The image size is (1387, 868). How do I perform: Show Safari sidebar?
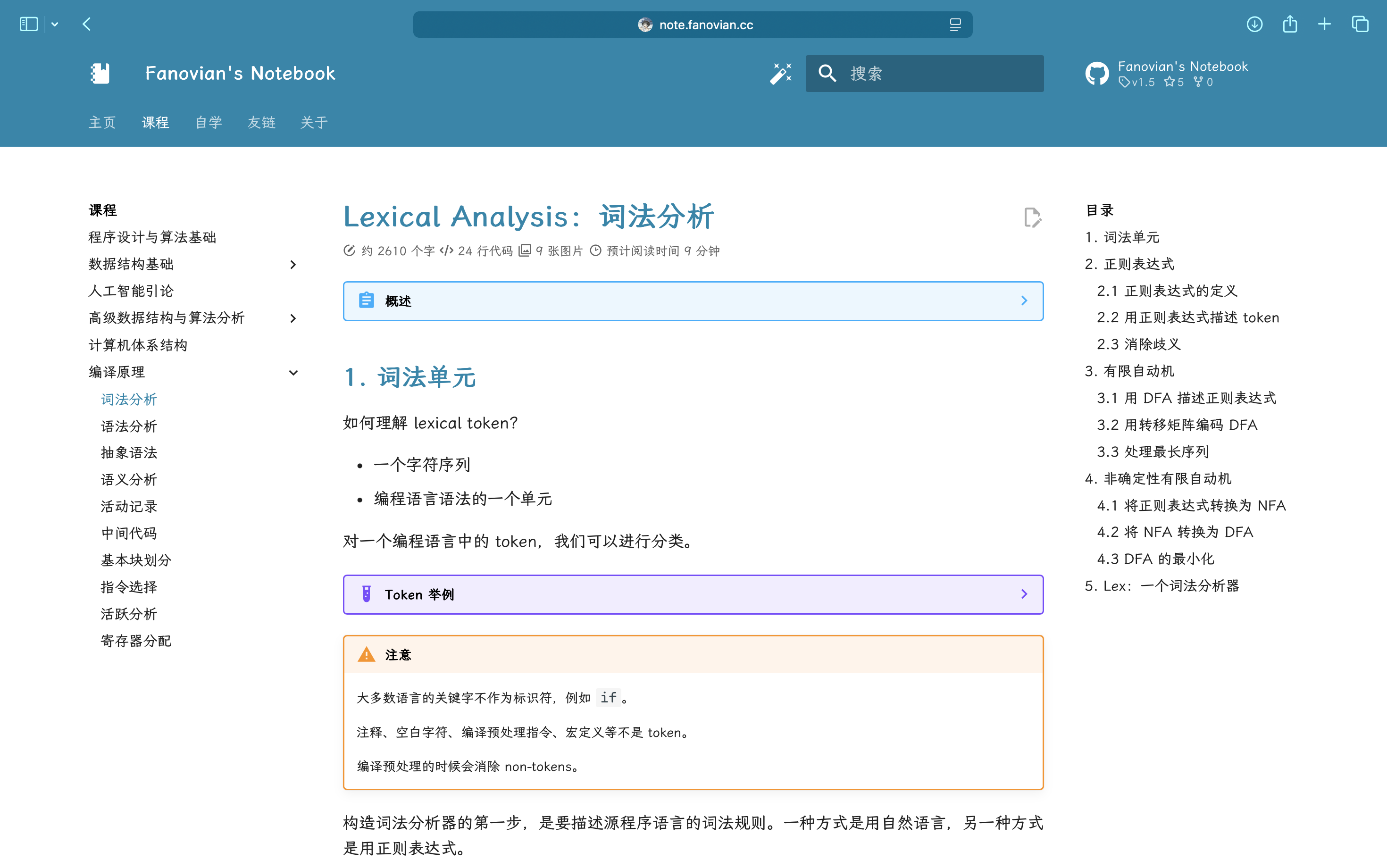(x=29, y=24)
